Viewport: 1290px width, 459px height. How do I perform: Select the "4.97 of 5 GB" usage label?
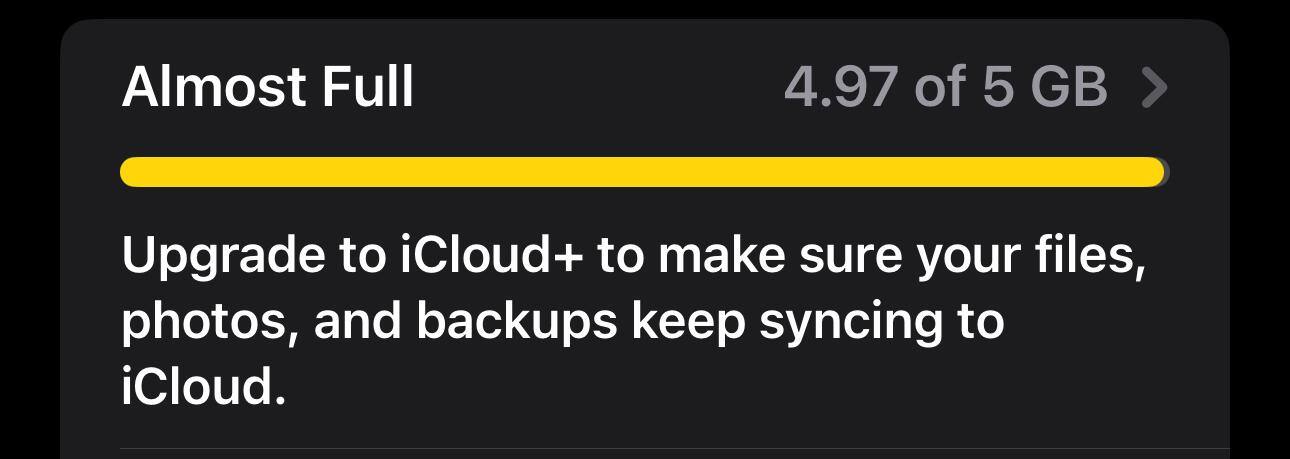[945, 88]
